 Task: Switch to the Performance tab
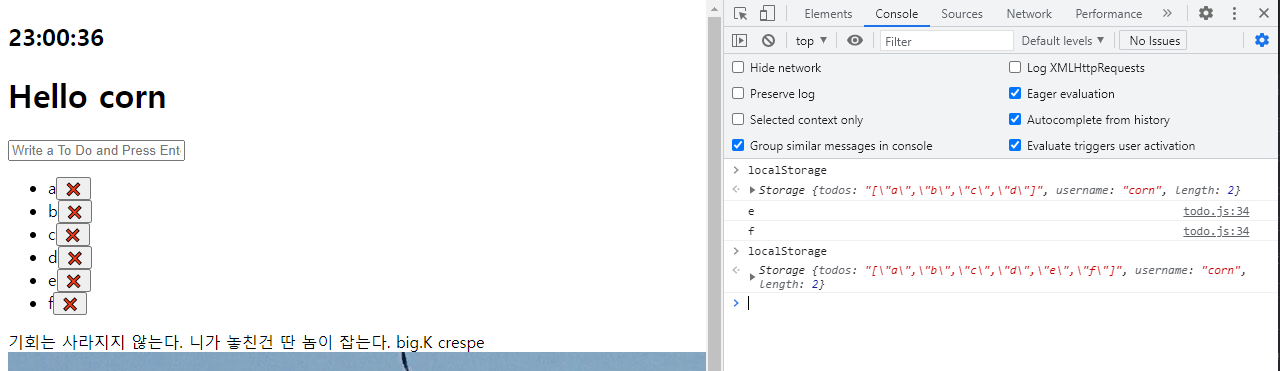tap(1108, 13)
